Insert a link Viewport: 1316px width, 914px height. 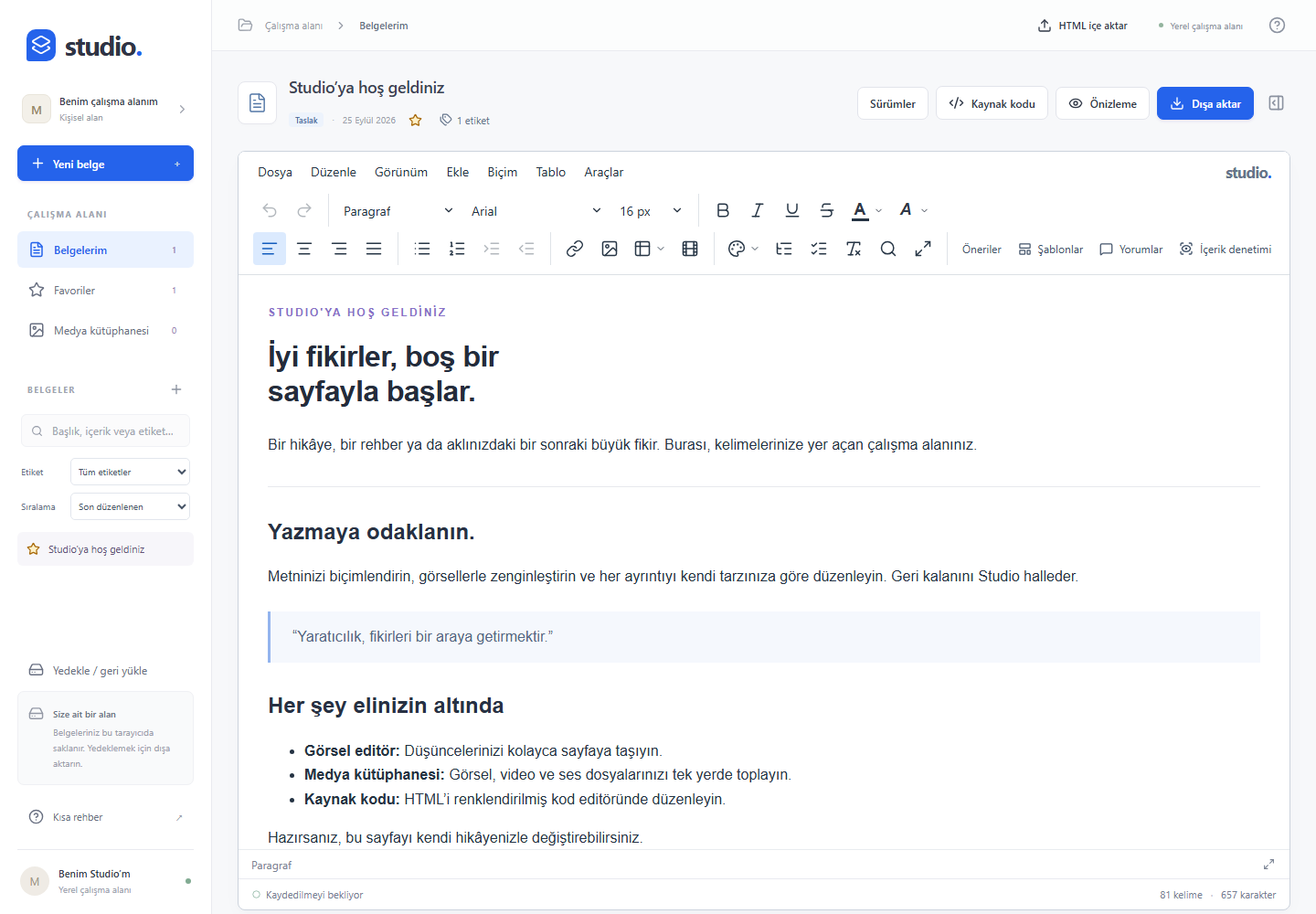pos(575,249)
